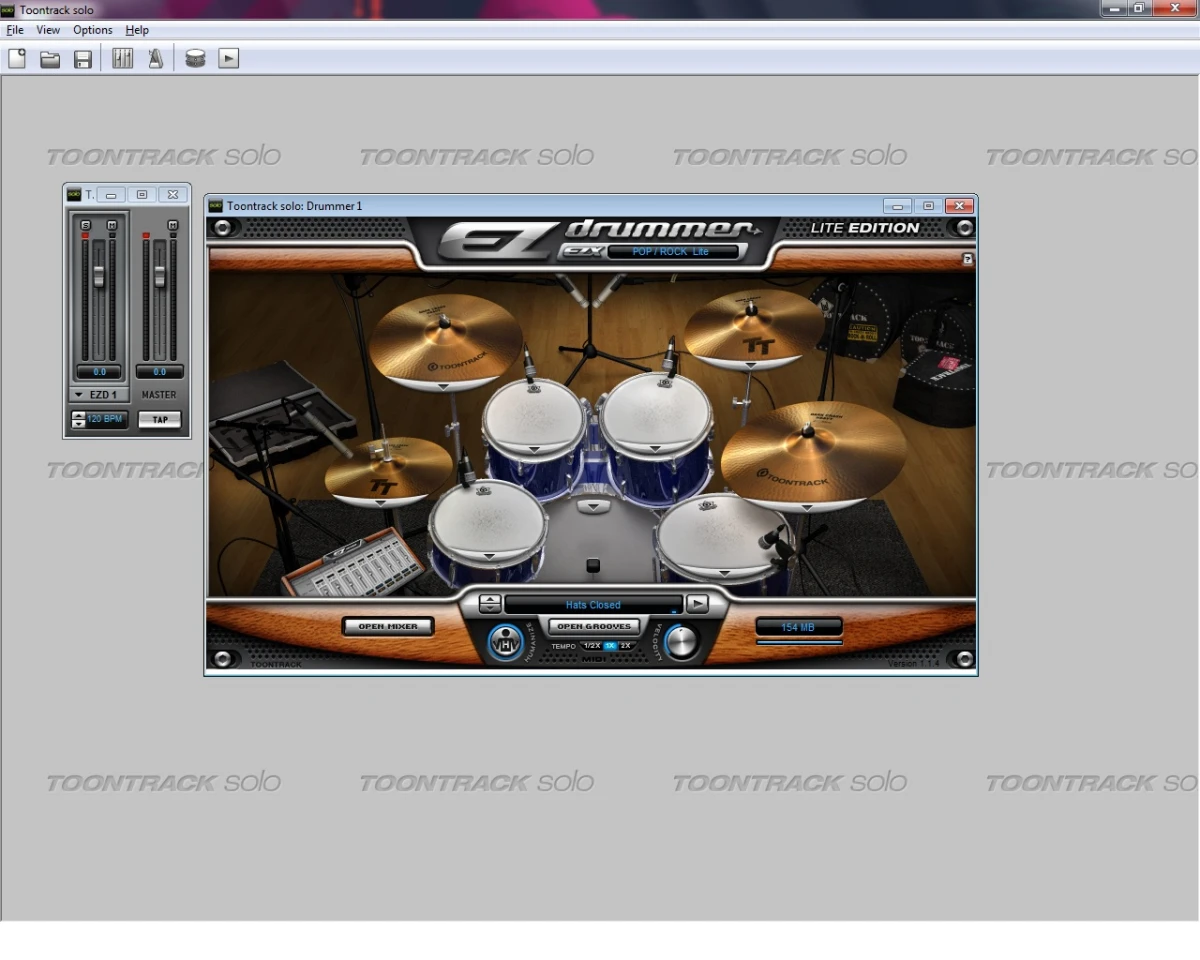
Task: Set tempo to 1X
Action: [x=610, y=646]
